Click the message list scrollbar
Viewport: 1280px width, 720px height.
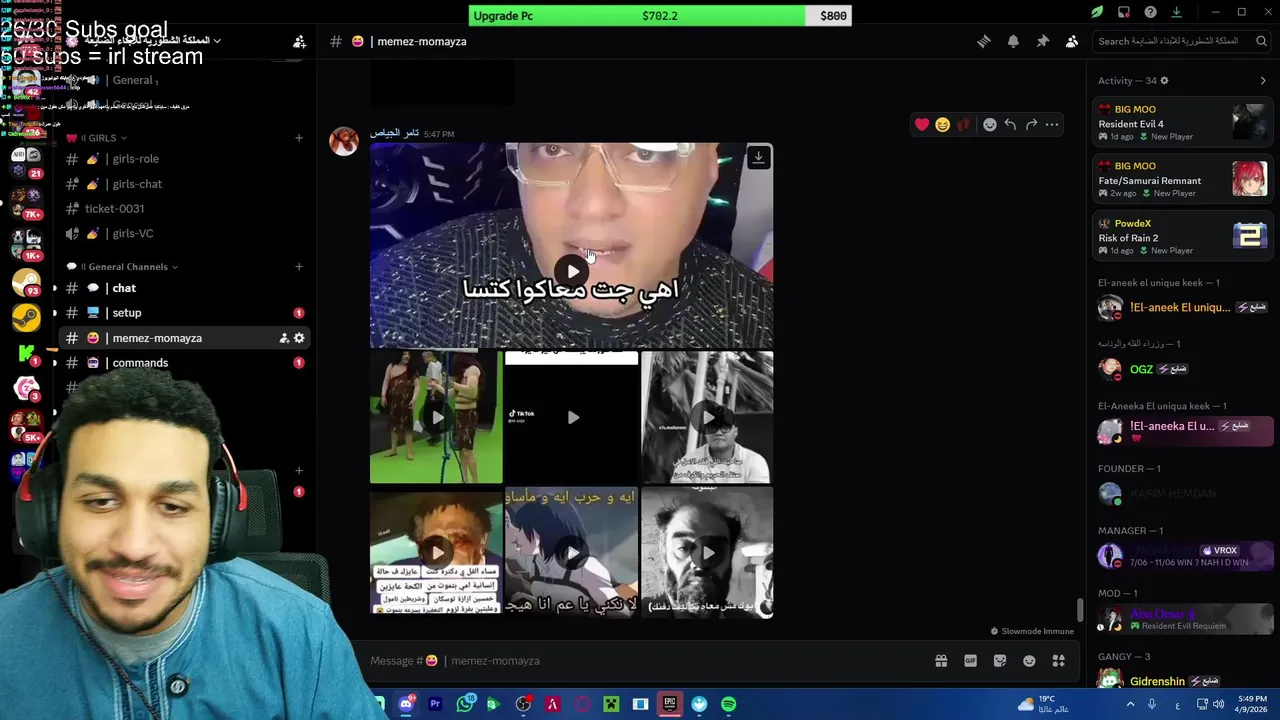pyautogui.click(x=1080, y=609)
